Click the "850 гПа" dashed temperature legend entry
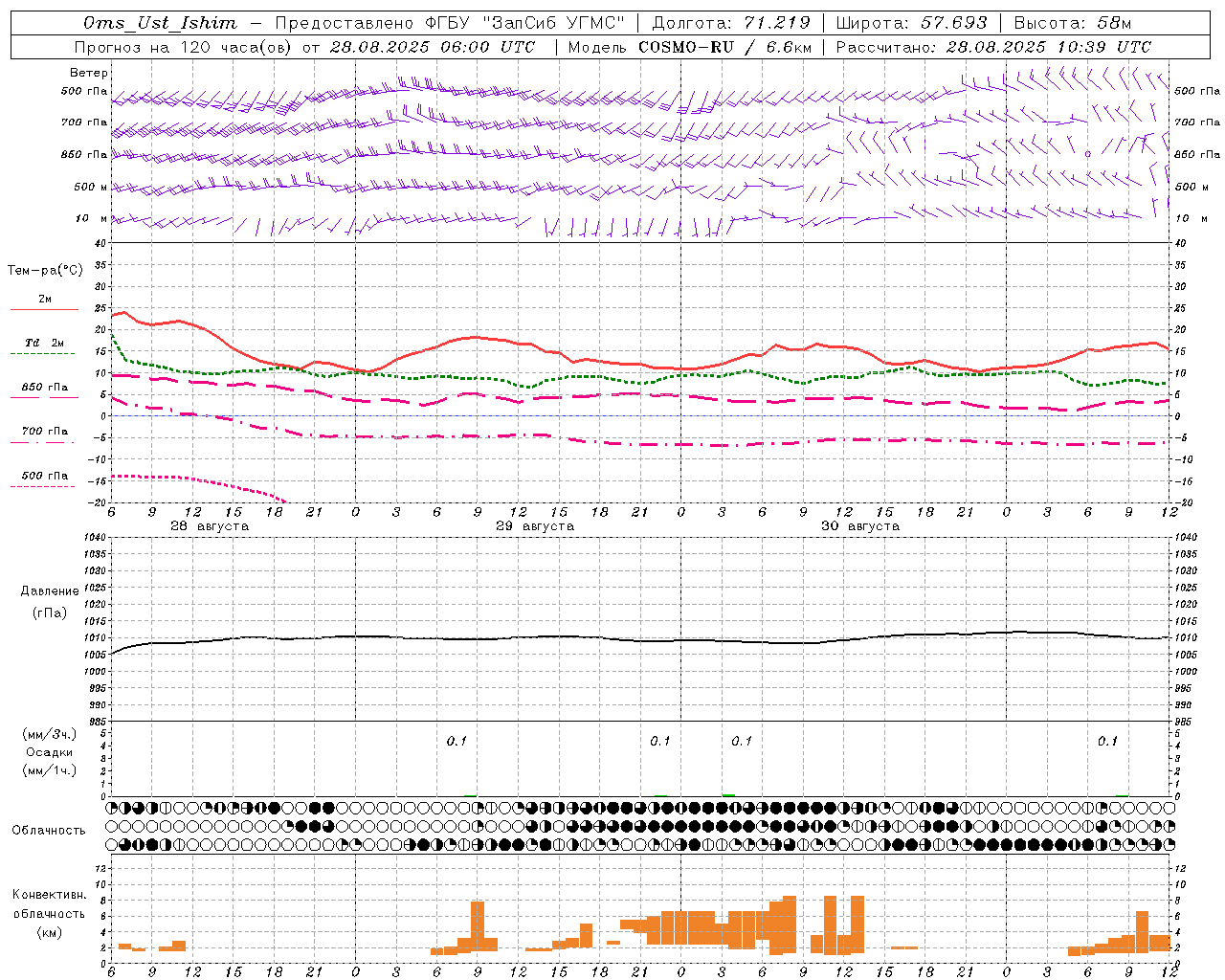 (45, 391)
